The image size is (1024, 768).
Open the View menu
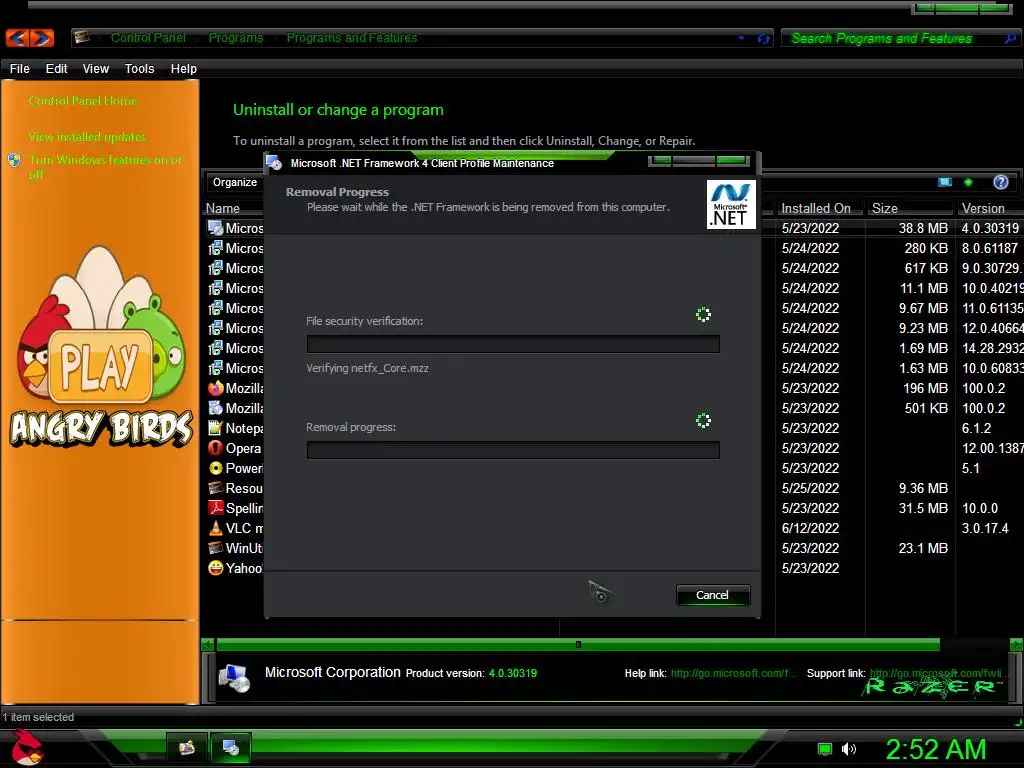point(95,69)
